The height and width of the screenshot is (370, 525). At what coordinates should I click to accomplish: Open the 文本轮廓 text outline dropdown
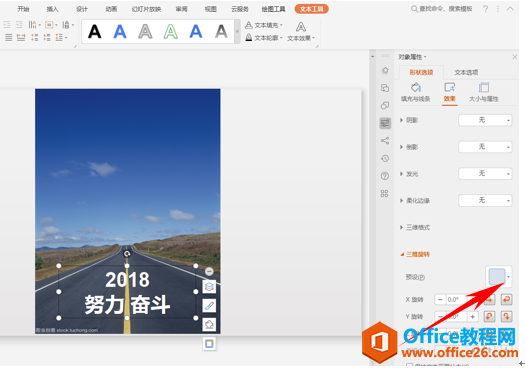[x=264, y=38]
